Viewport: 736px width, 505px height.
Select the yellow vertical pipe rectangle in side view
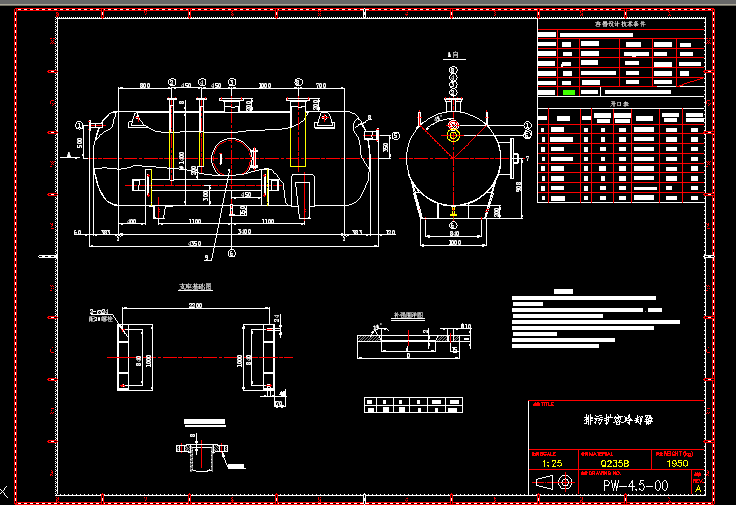[295, 135]
